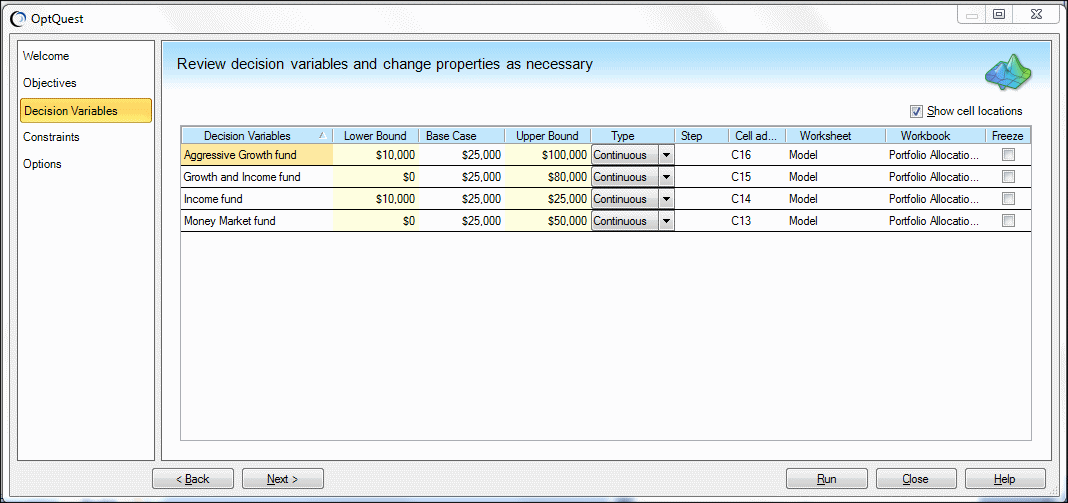The height and width of the screenshot is (503, 1068).
Task: Click cell address C15
Action: (x=757, y=177)
